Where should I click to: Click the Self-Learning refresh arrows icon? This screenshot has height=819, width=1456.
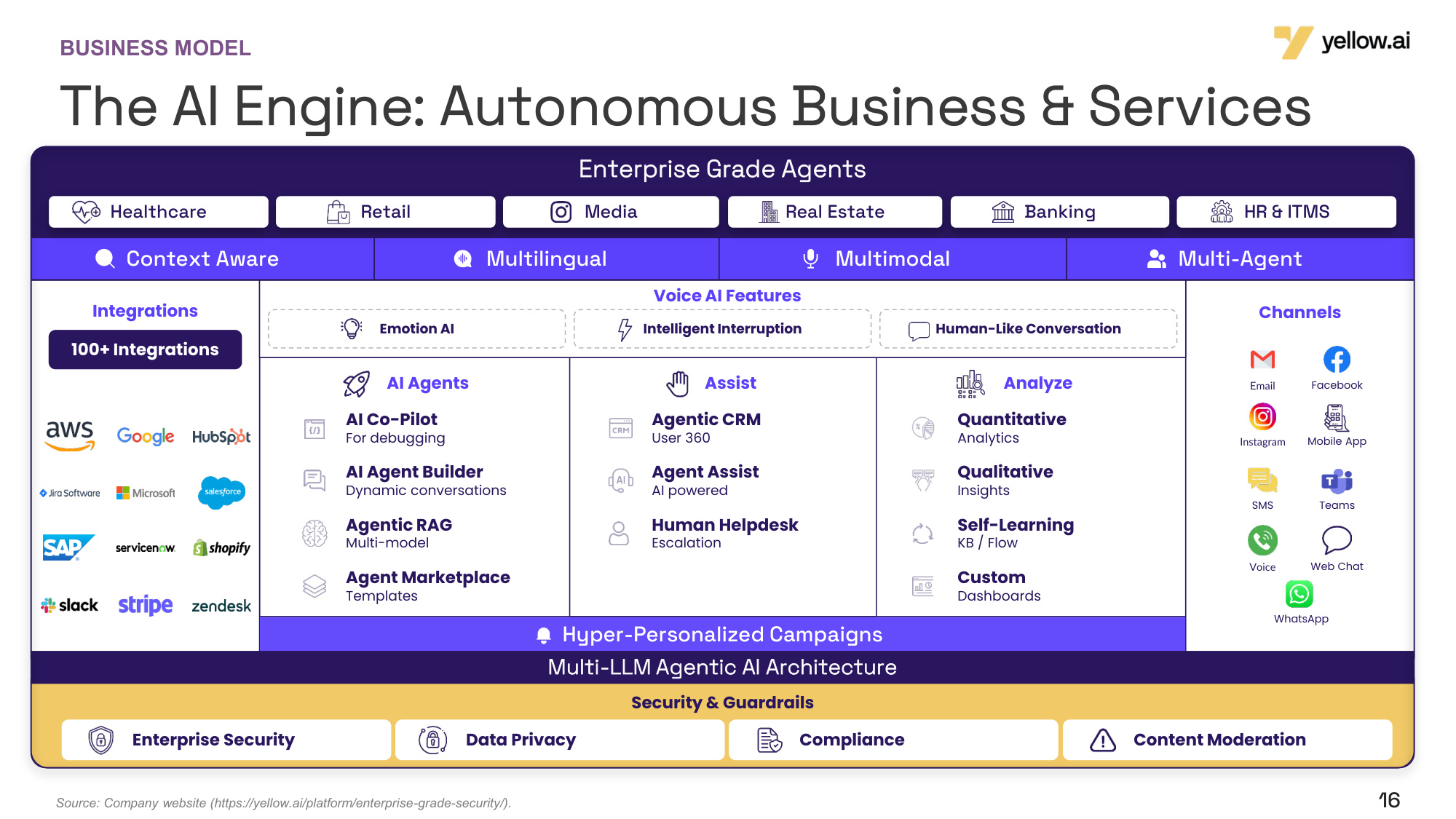[x=923, y=534]
